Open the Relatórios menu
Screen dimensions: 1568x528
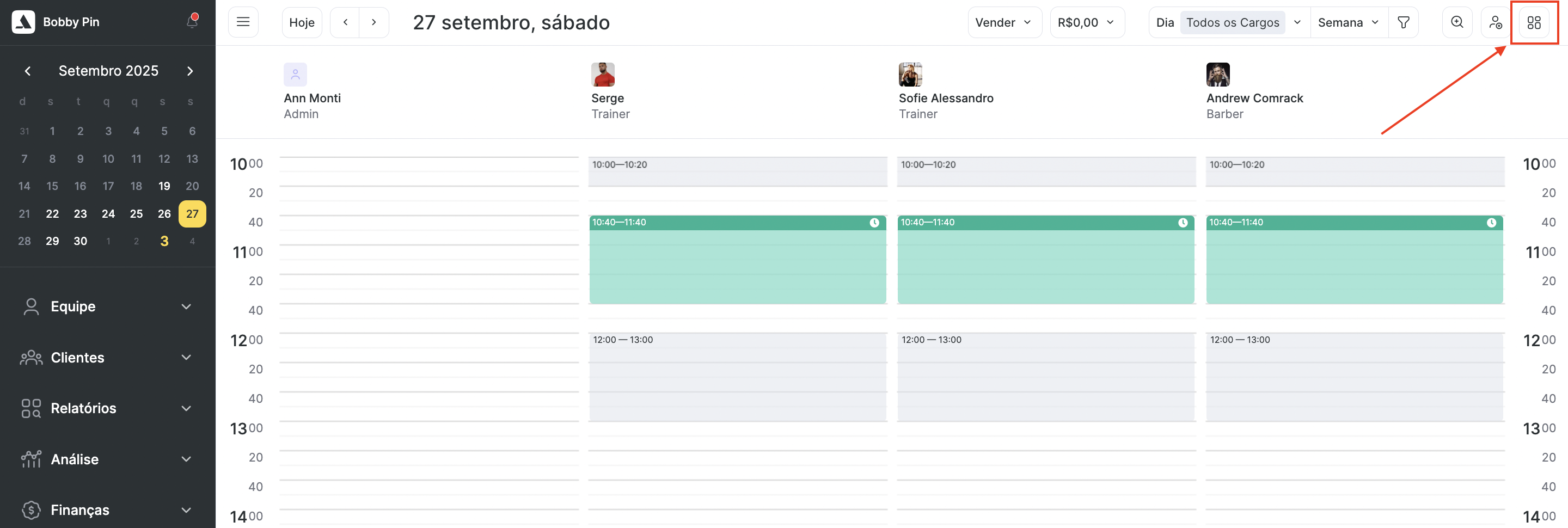coord(107,408)
